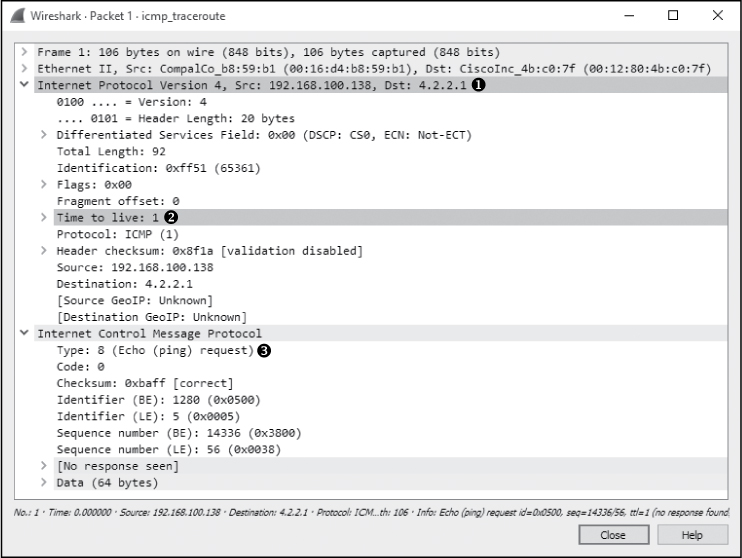Select the Header checksum: 0x8f1a line
Screen dimensions: 742x558
[390, 251]
